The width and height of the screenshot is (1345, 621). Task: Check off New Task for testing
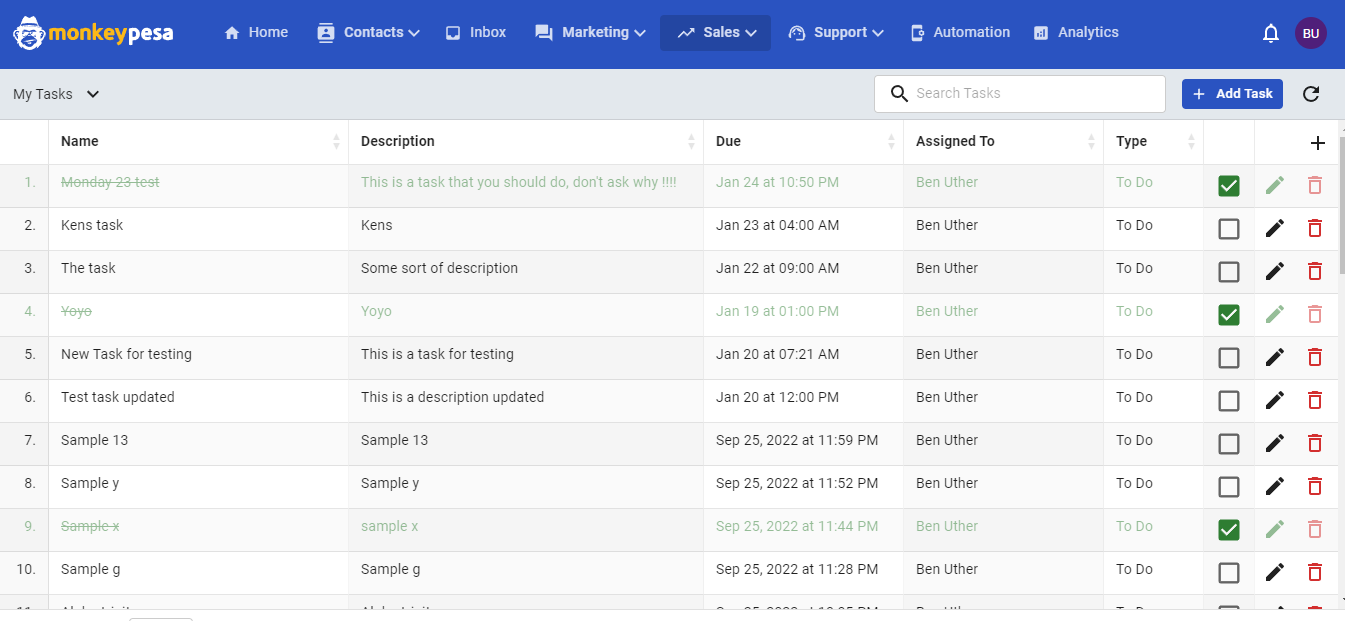pyautogui.click(x=1229, y=358)
